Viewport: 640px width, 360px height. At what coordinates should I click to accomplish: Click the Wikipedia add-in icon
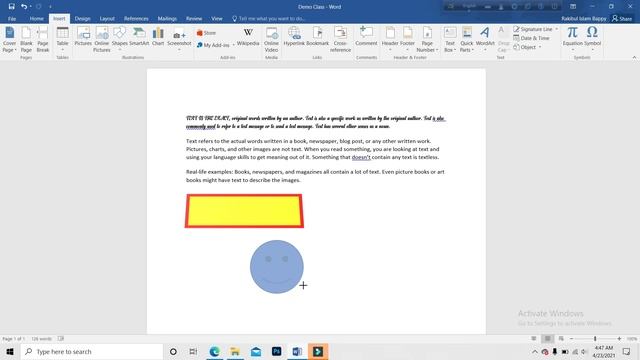[248, 36]
